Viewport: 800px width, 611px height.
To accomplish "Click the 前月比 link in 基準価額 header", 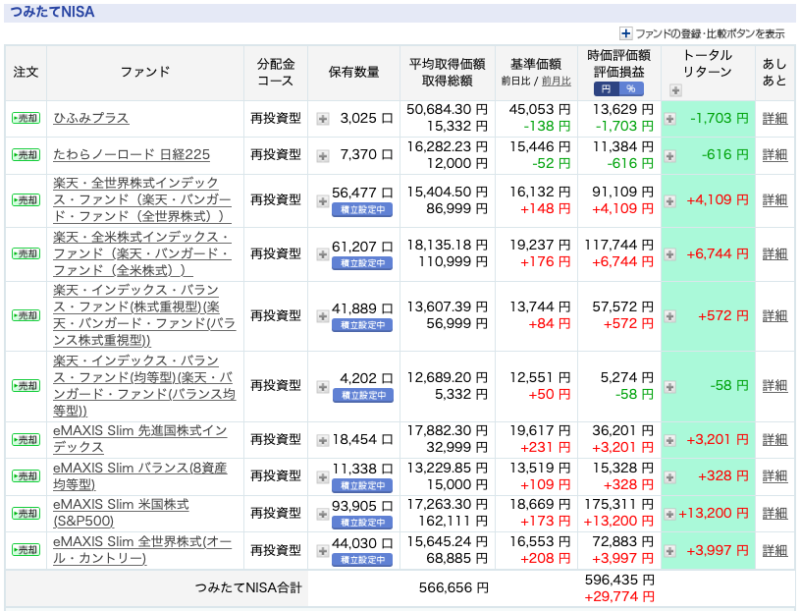I will (x=556, y=82).
